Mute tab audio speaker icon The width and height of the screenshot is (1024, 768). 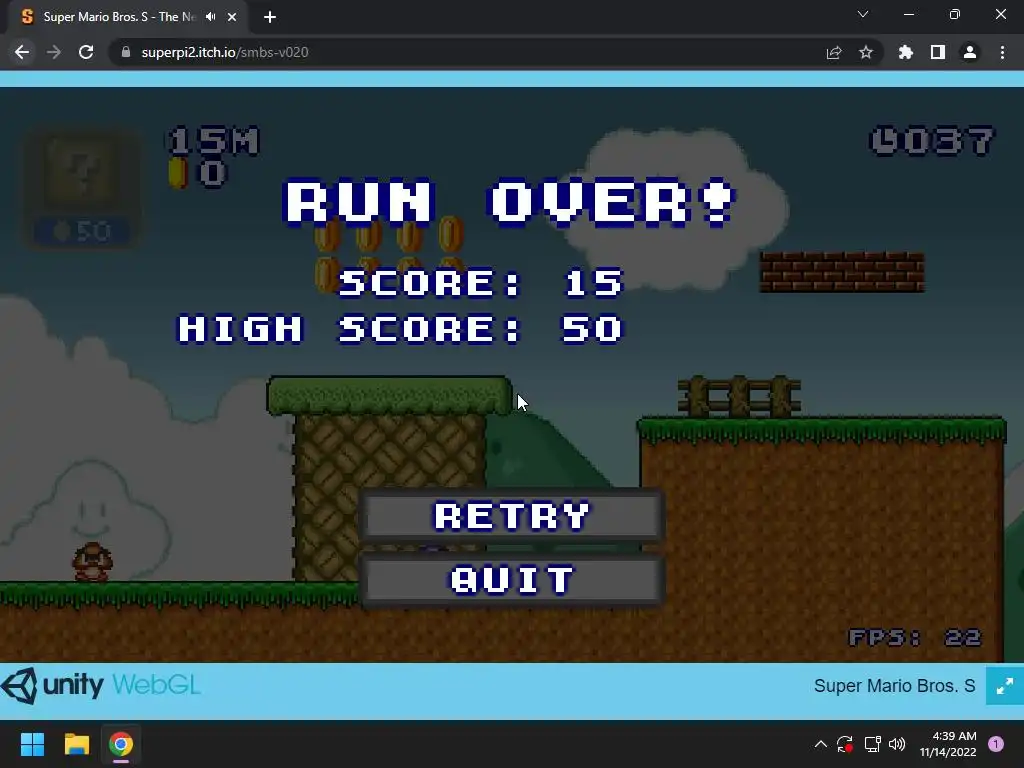pyautogui.click(x=210, y=17)
